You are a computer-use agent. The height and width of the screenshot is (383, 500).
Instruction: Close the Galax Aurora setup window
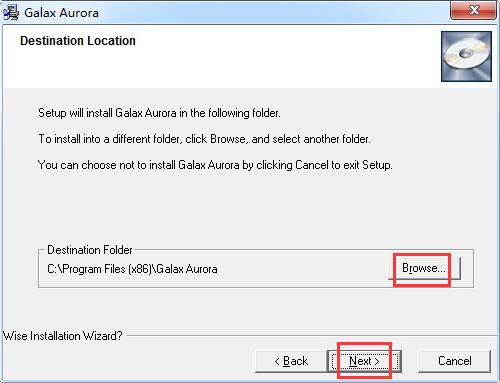tap(473, 10)
